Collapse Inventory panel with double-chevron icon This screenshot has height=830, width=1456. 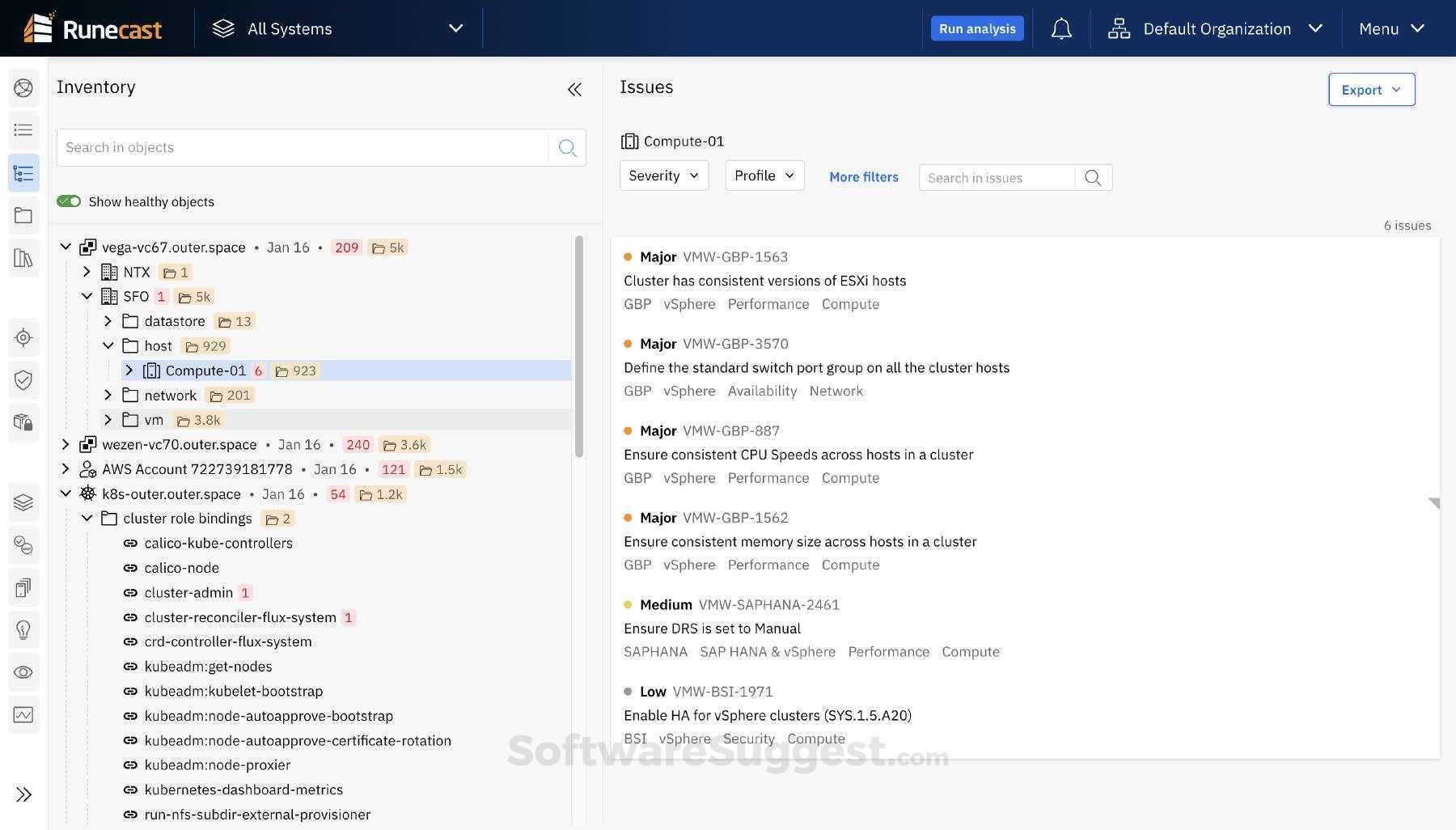click(x=574, y=90)
